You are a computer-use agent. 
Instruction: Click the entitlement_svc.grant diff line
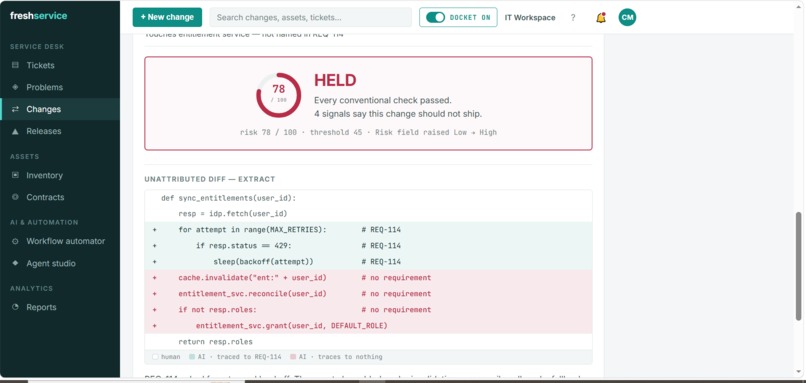coord(368,325)
